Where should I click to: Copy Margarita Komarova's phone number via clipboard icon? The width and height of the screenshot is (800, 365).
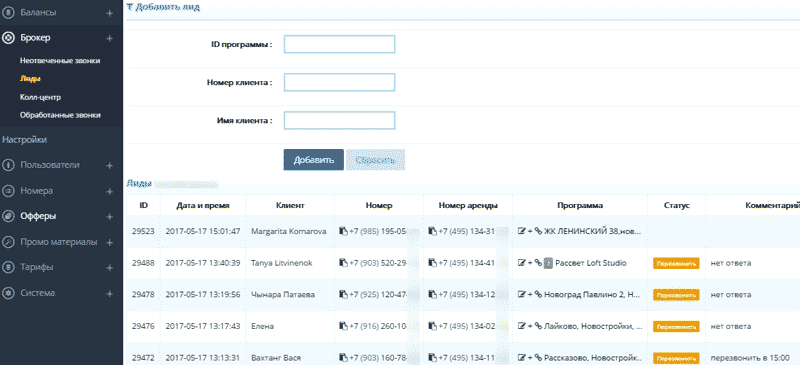344,231
